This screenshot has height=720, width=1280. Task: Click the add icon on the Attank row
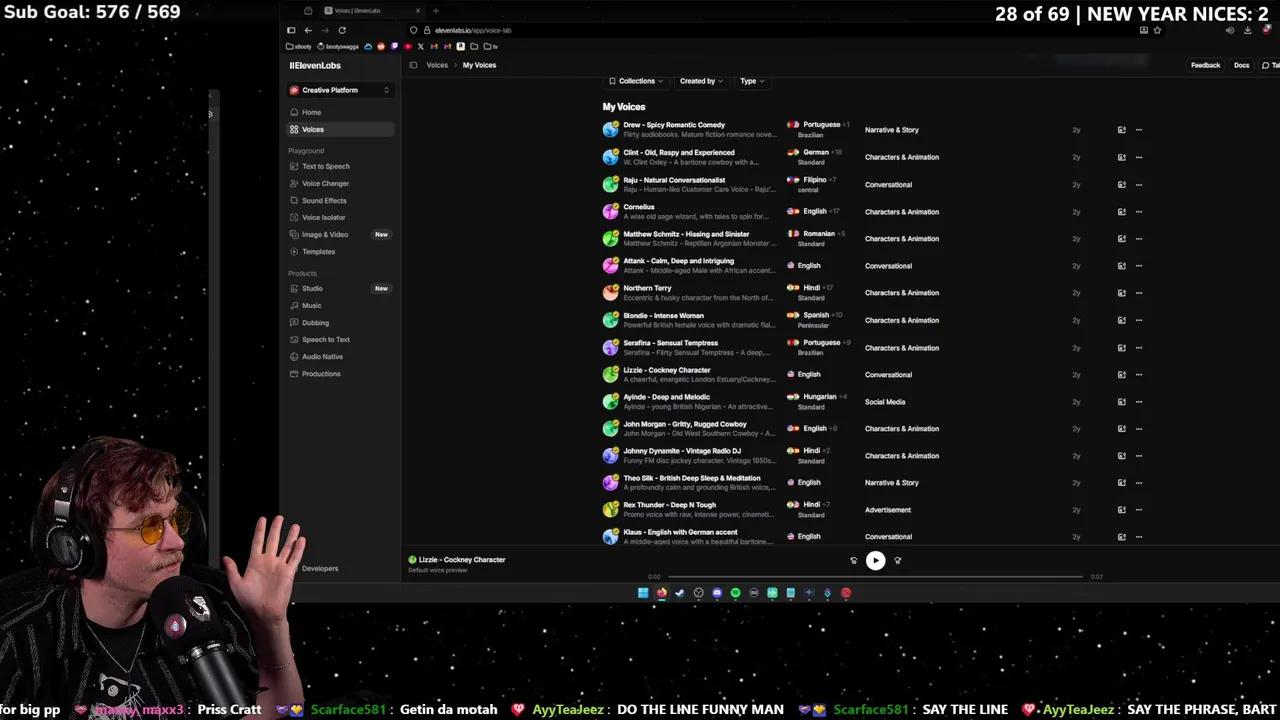[x=1121, y=265]
